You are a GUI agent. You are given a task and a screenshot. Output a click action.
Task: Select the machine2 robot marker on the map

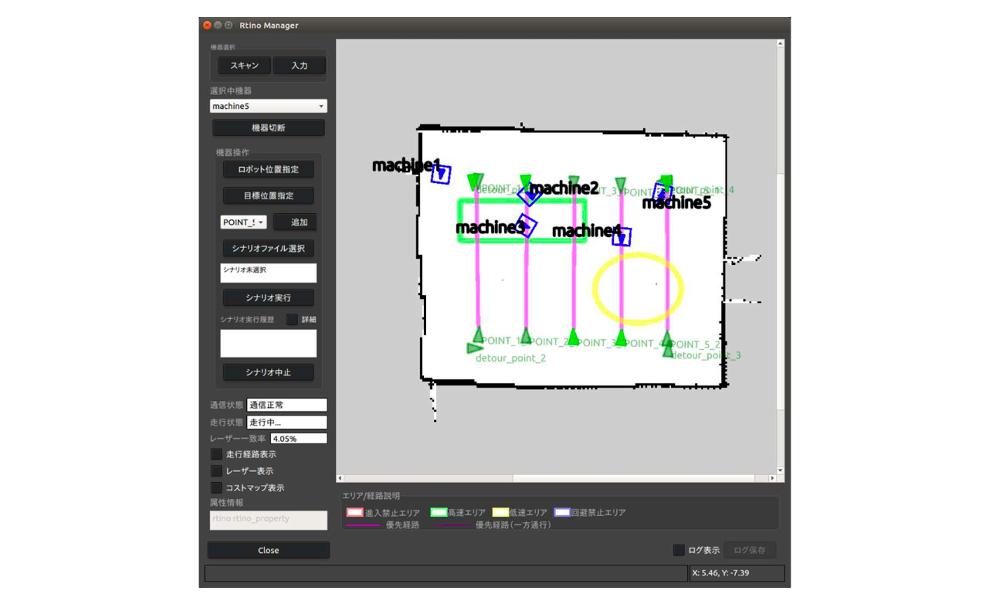(529, 194)
